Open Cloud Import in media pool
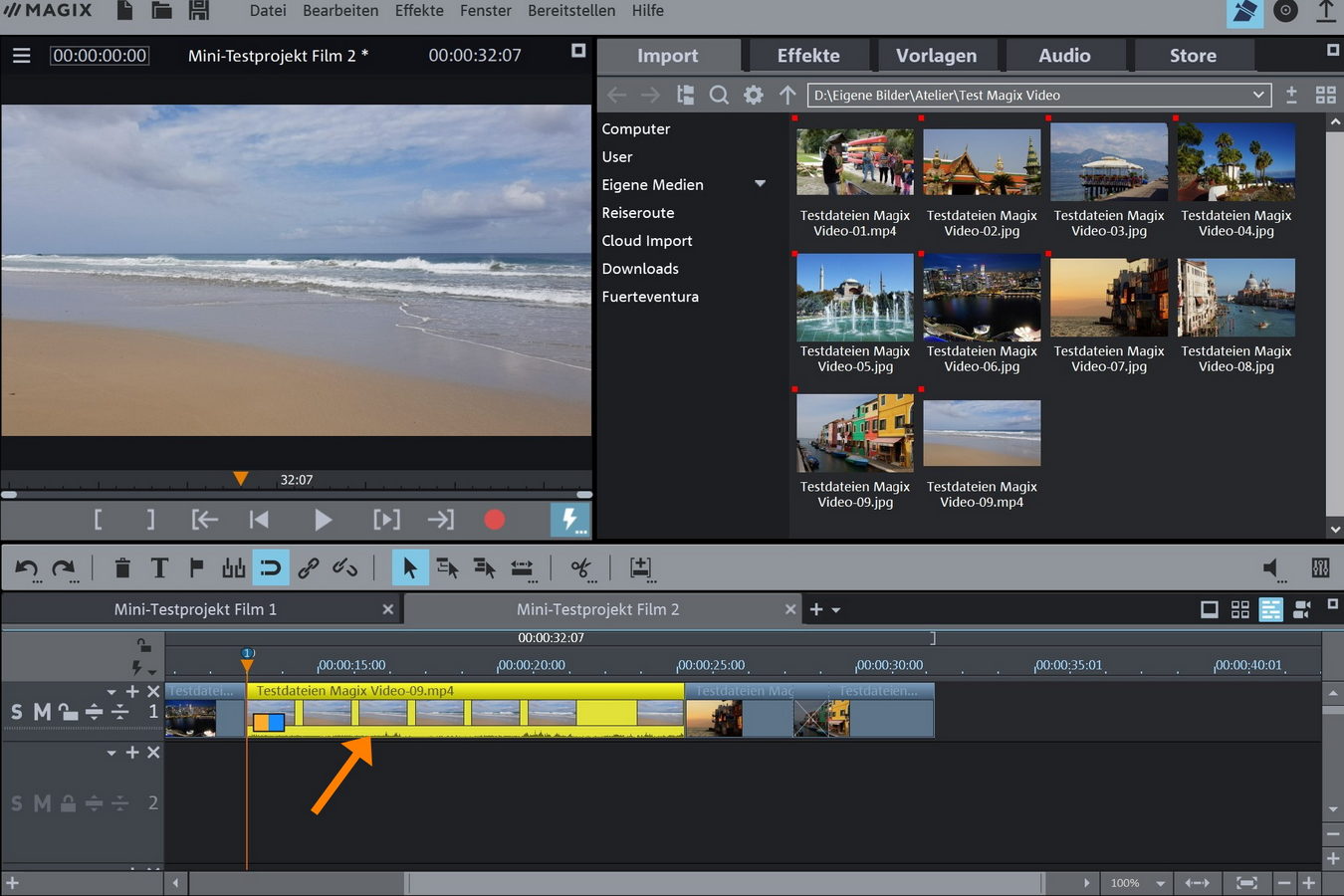The image size is (1344, 896). pos(647,241)
